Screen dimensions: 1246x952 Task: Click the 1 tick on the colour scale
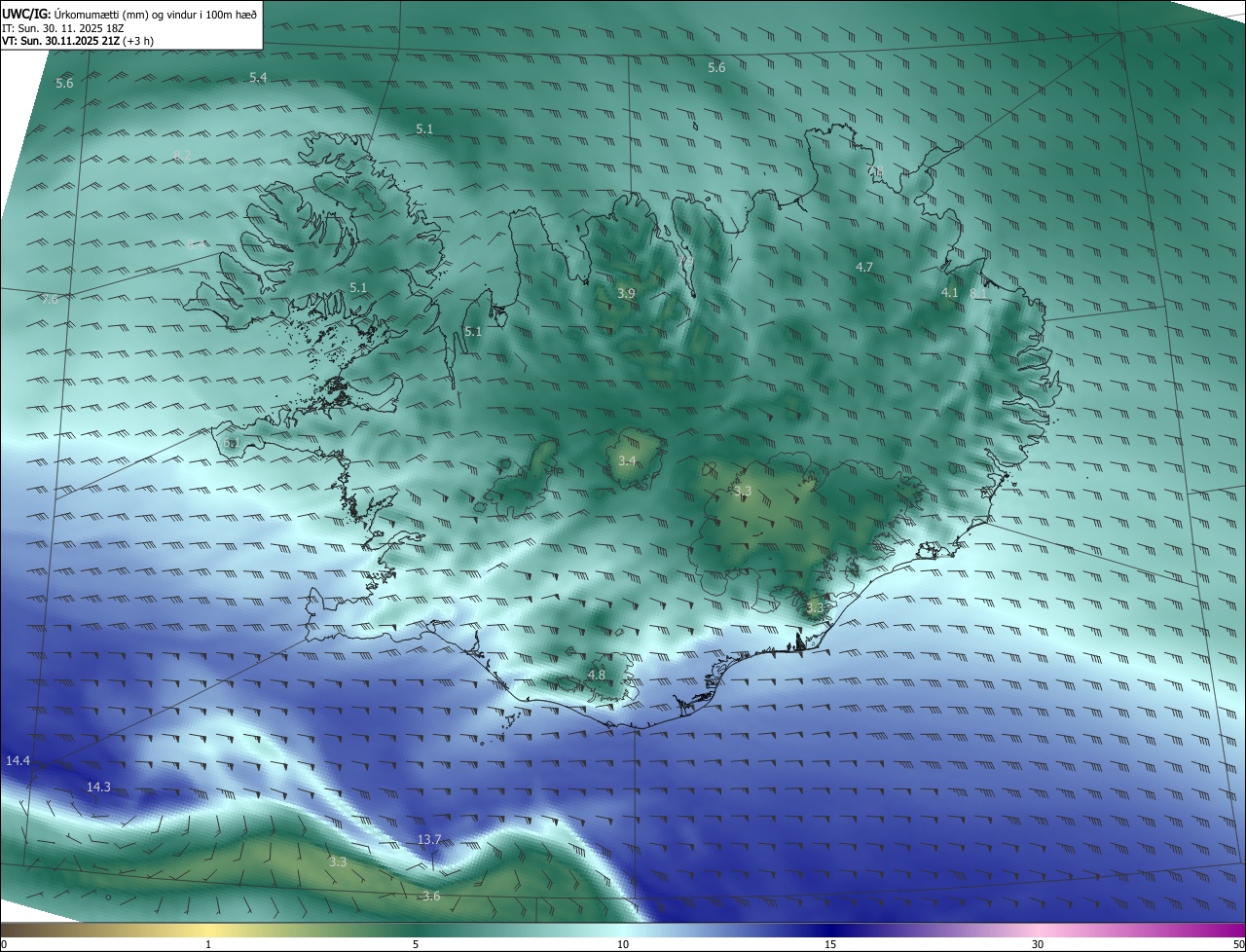click(x=208, y=944)
